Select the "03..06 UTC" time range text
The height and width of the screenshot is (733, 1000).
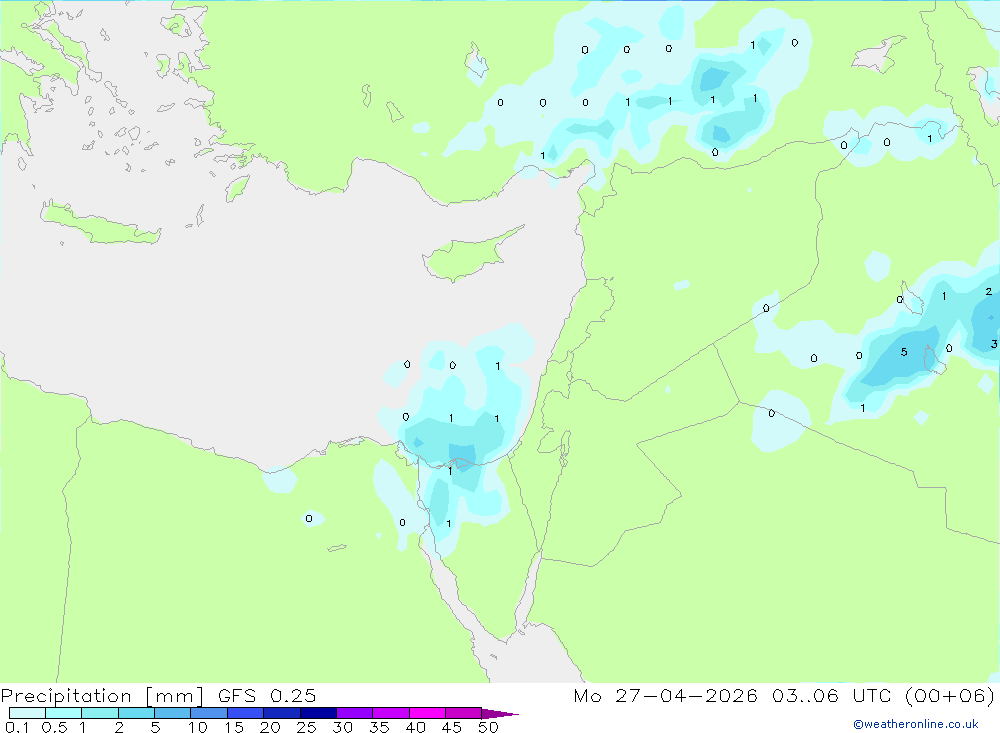coord(832,696)
